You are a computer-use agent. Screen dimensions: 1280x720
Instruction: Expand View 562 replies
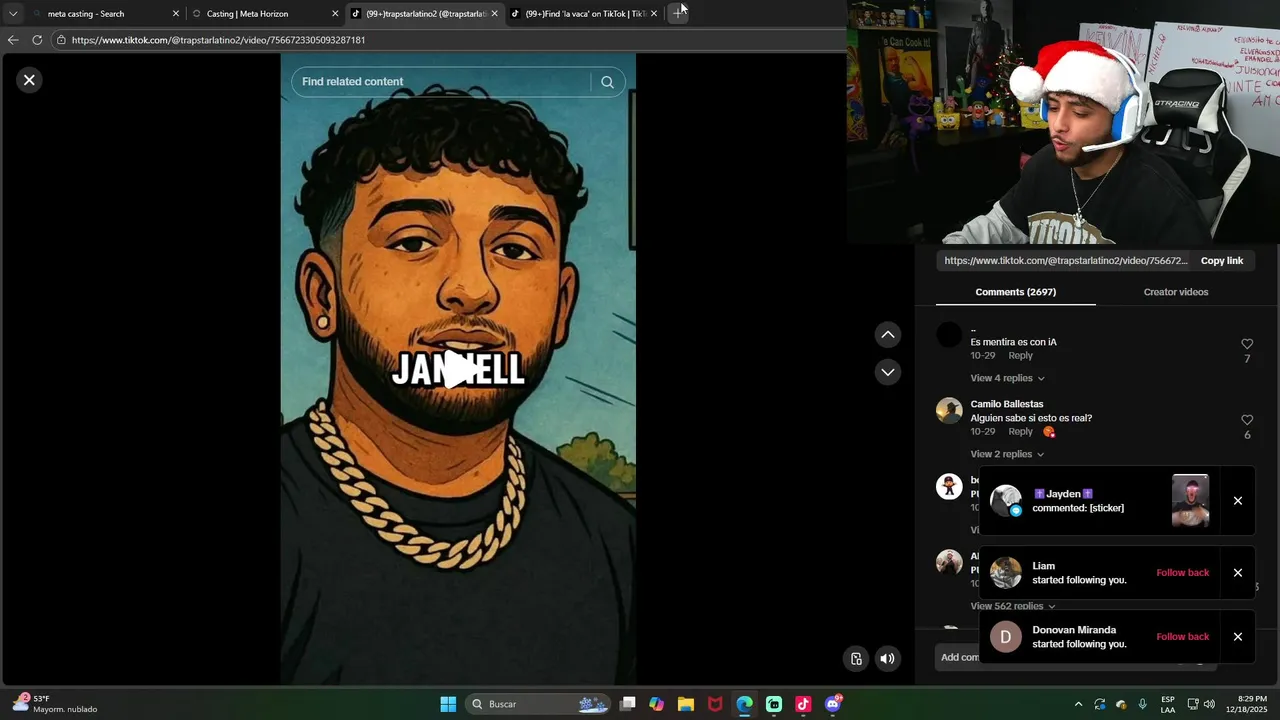coord(1012,606)
